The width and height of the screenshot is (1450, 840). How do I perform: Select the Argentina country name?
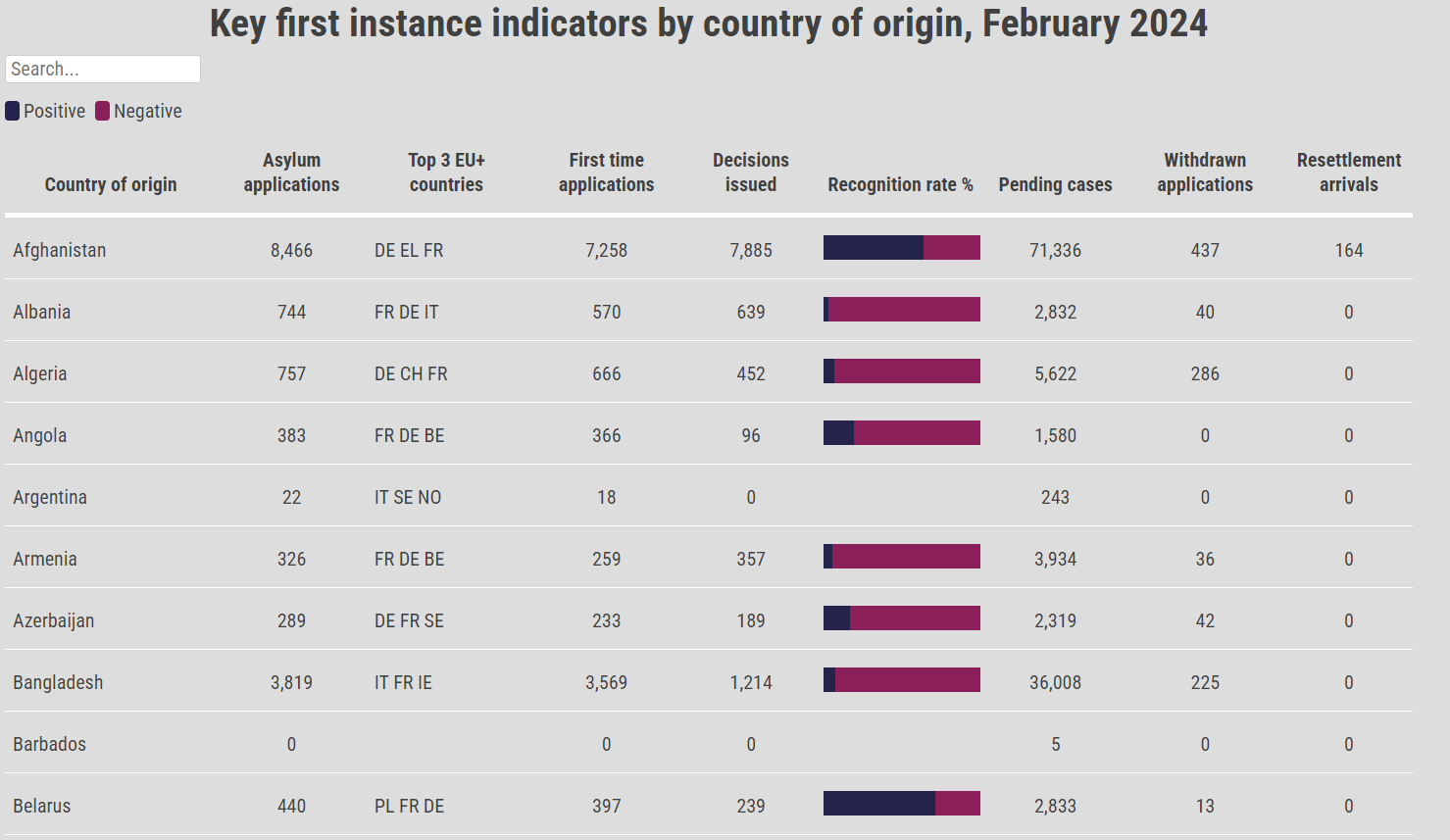point(50,497)
